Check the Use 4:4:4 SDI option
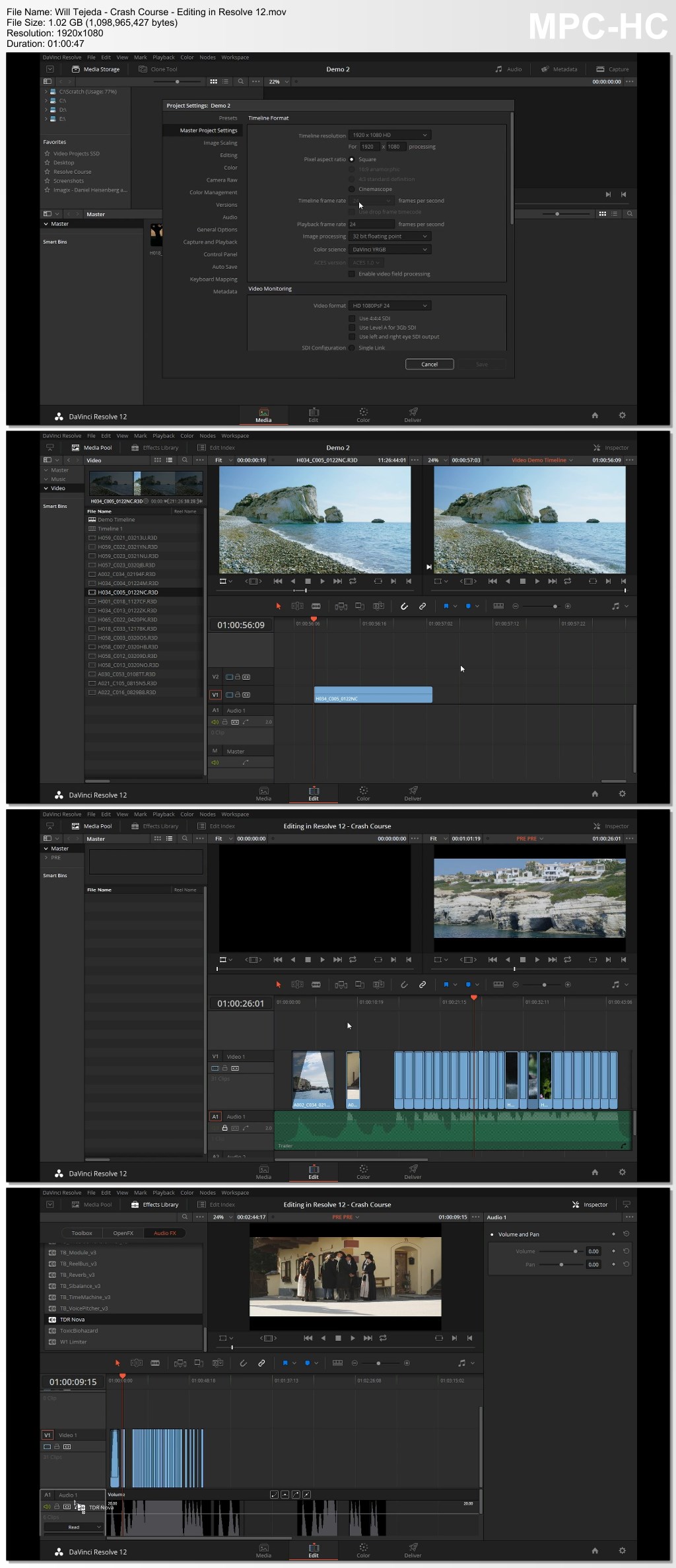The width and height of the screenshot is (676, 1568). tap(352, 318)
